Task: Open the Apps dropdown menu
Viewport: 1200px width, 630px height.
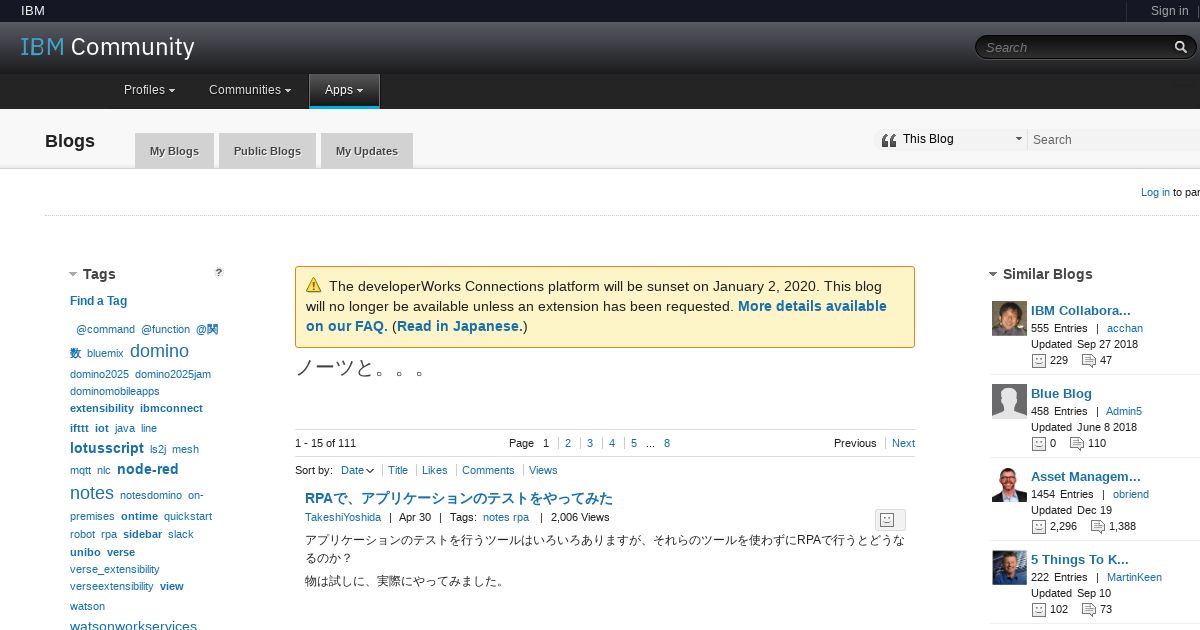Action: (344, 90)
